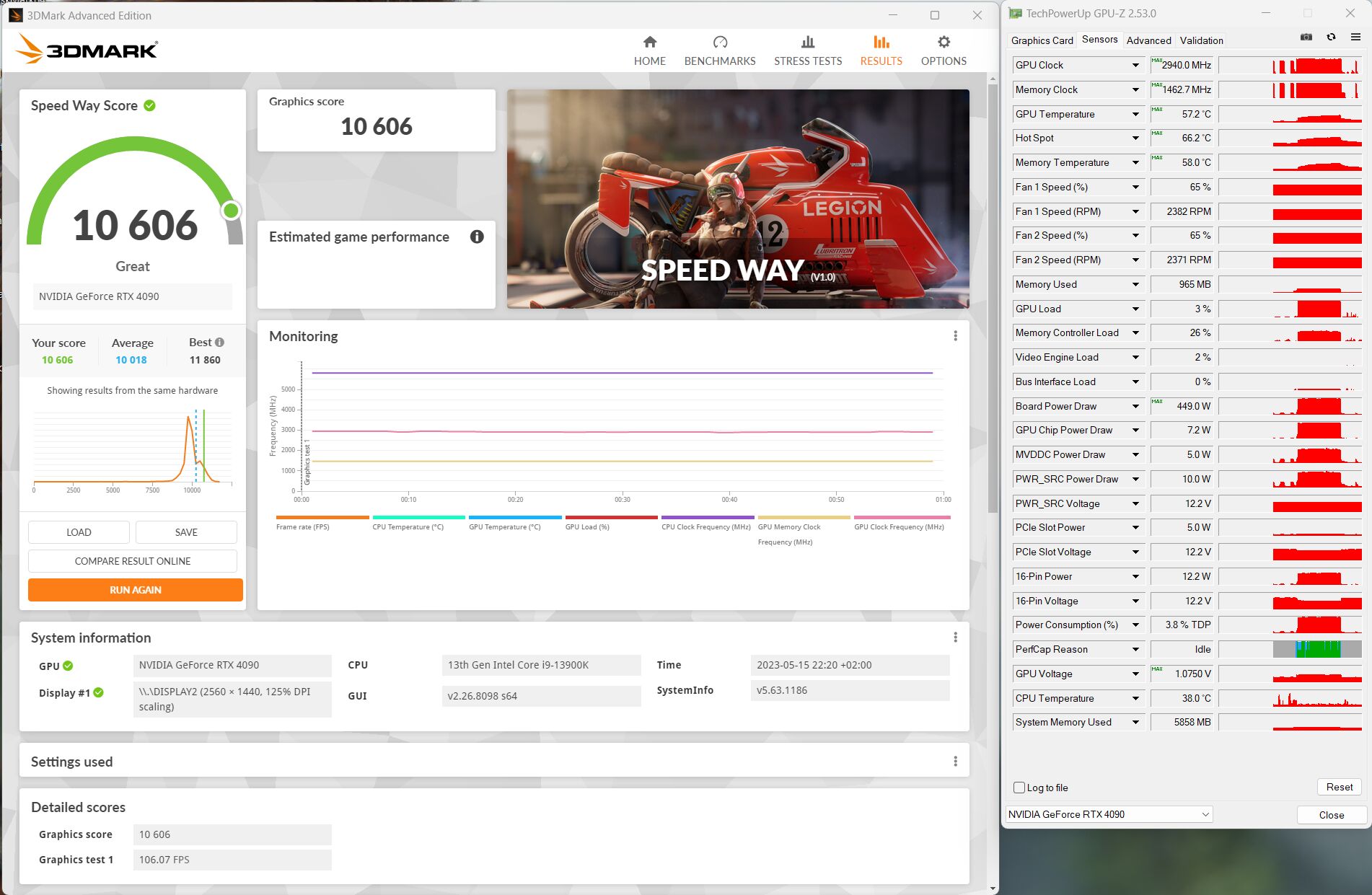Click the GPU Clock sensor graph
Image resolution: width=1372 pixels, height=895 pixels.
(1290, 66)
